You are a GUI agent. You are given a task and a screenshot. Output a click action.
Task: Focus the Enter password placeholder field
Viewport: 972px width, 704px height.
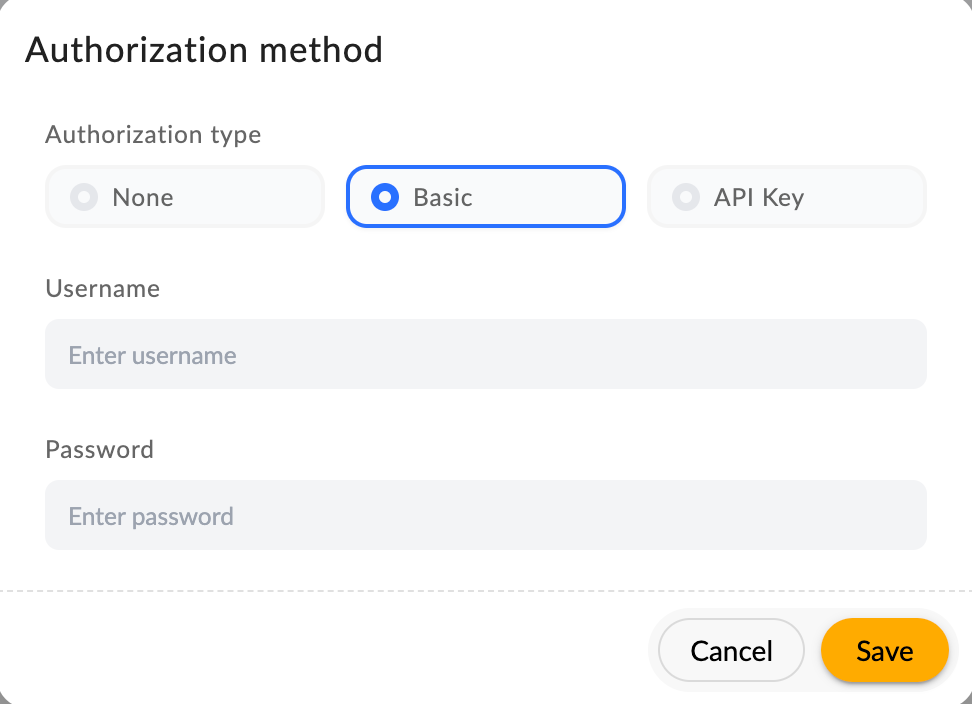485,515
